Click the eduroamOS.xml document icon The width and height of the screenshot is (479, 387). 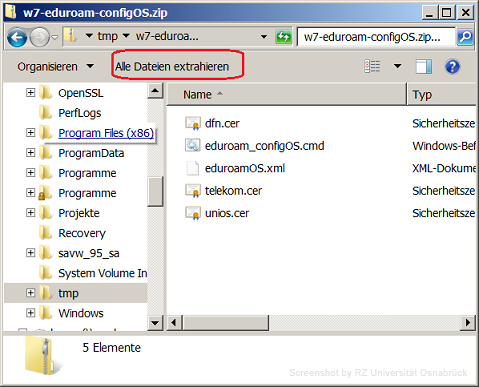pos(193,168)
